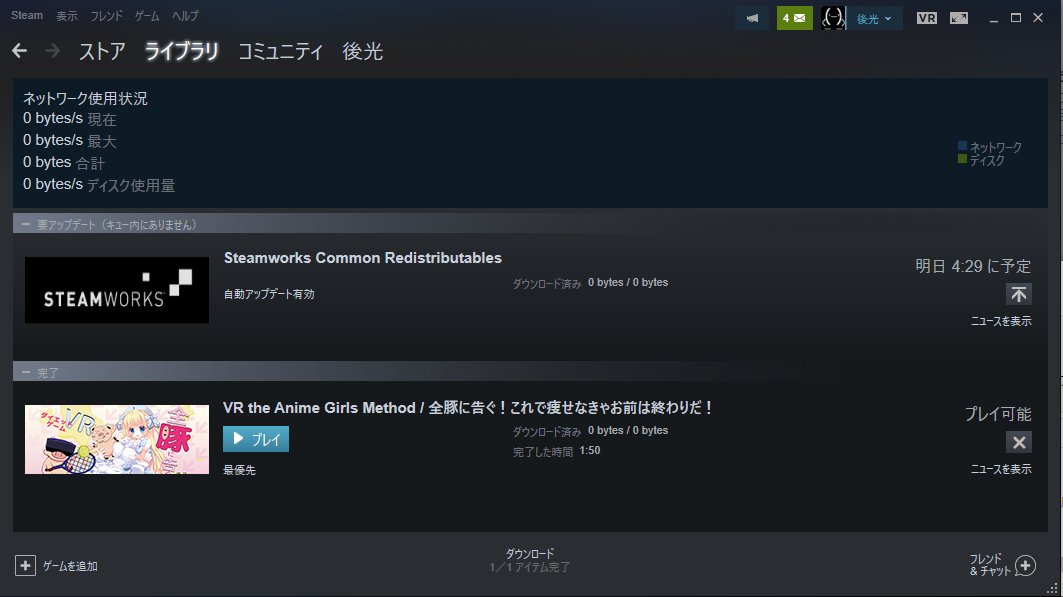The height and width of the screenshot is (597, 1063).
Task: Open the ヘルプ menu
Action: coord(185,16)
